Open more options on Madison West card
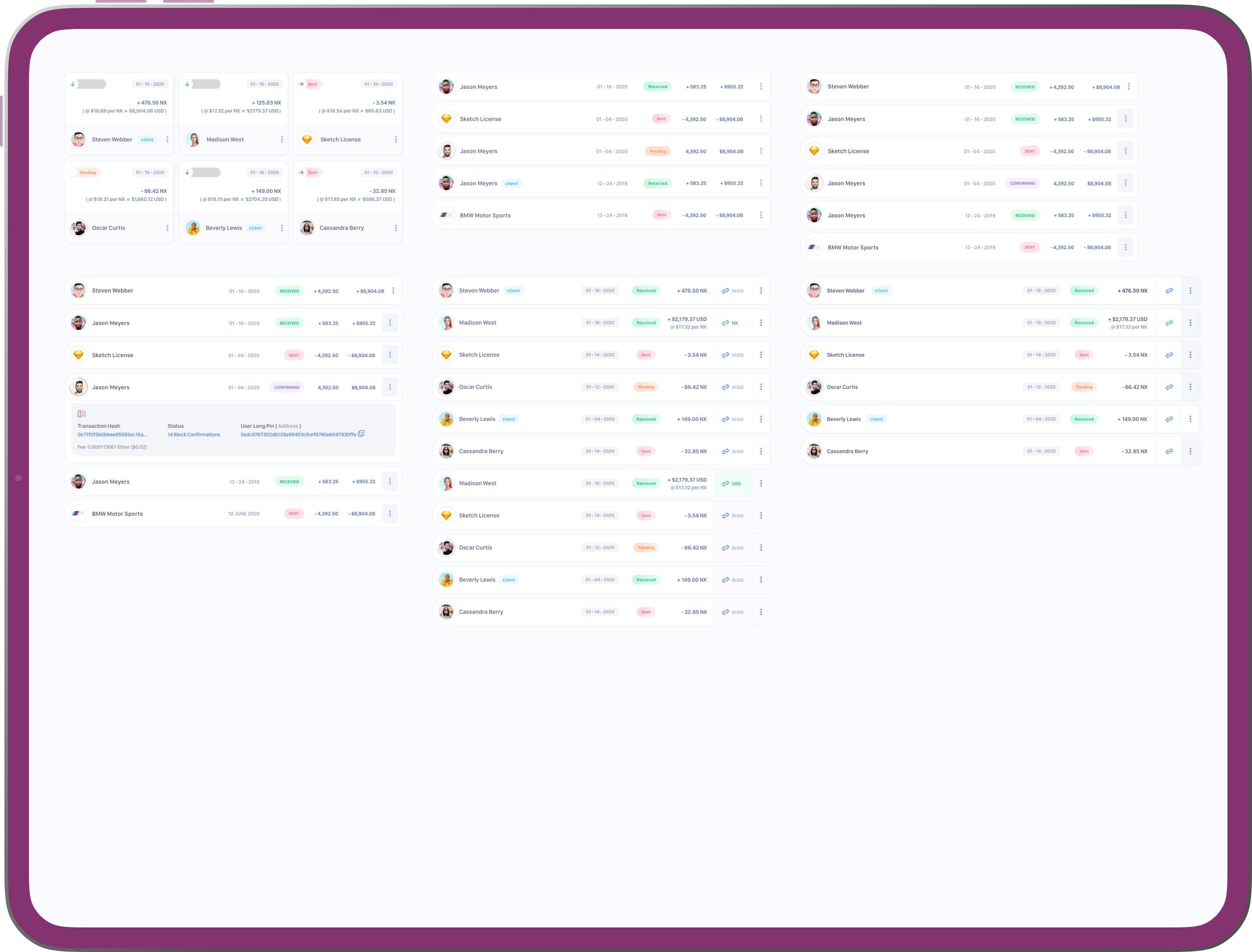The image size is (1252, 952). click(282, 140)
